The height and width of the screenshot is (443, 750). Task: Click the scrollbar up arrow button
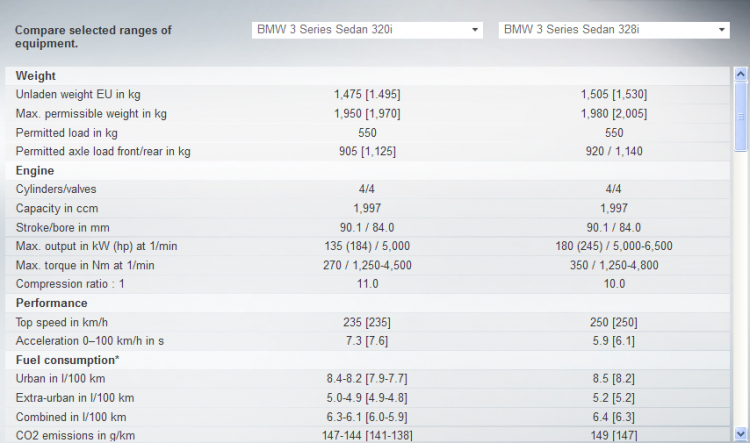coord(740,74)
